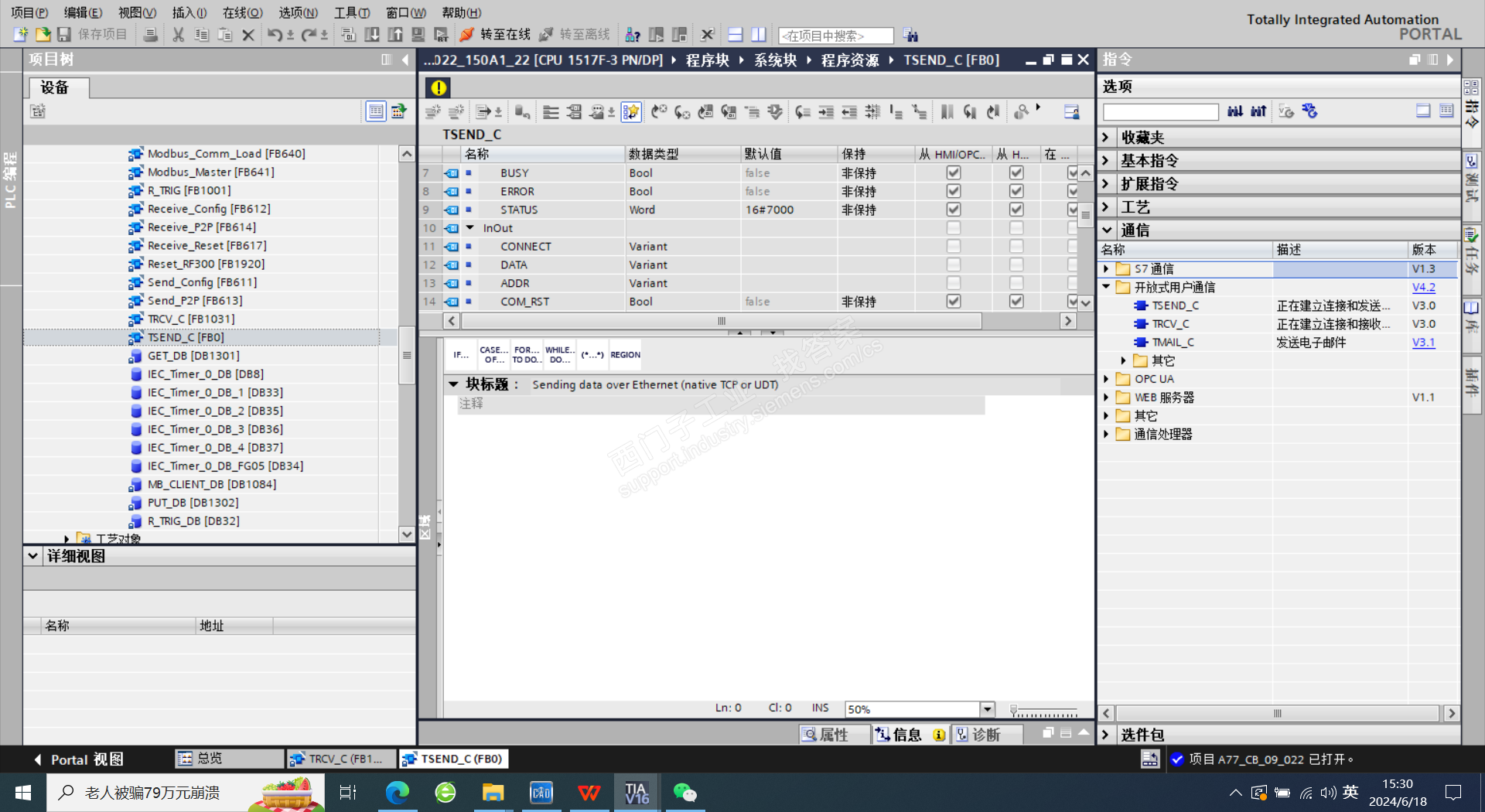Click the accessible devices icon with question mark
Viewport: 1485px width, 812px height.
click(x=633, y=35)
